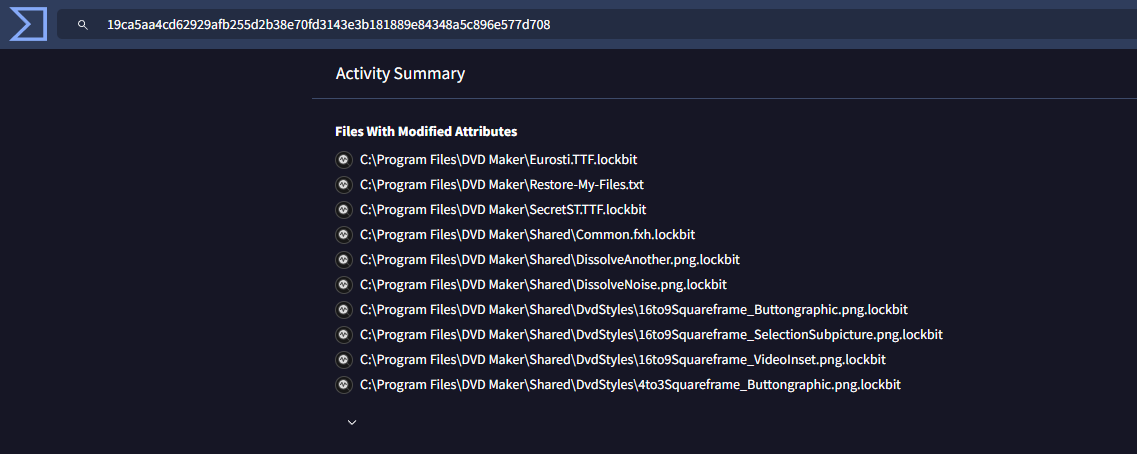
Task: Select the Eurosti.TTF.lockbit file path
Action: coord(499,160)
